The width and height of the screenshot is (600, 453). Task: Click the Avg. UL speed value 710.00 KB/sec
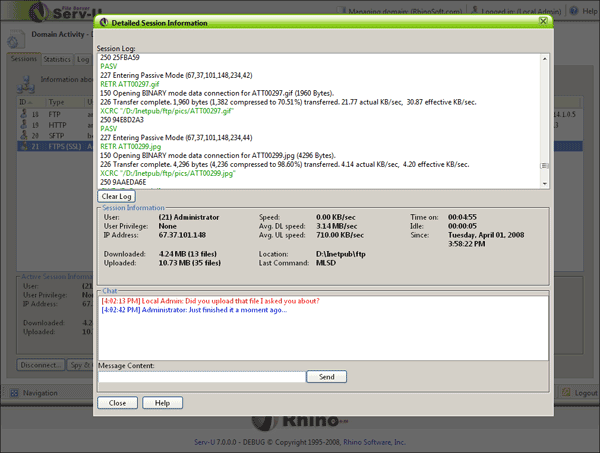pos(340,235)
